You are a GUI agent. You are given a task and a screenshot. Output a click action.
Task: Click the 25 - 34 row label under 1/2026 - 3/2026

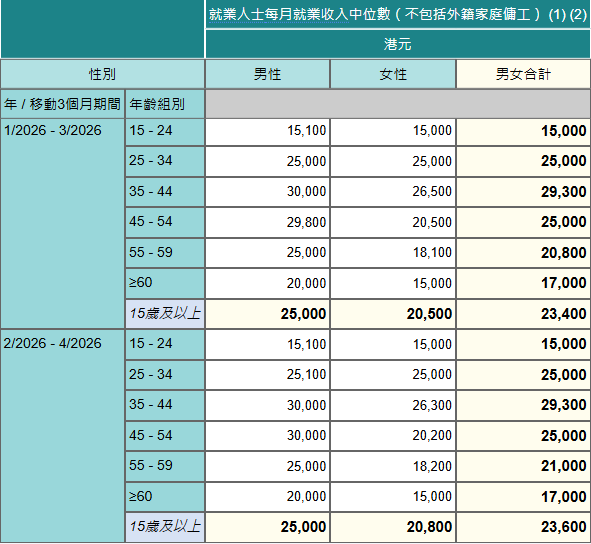tap(165, 161)
